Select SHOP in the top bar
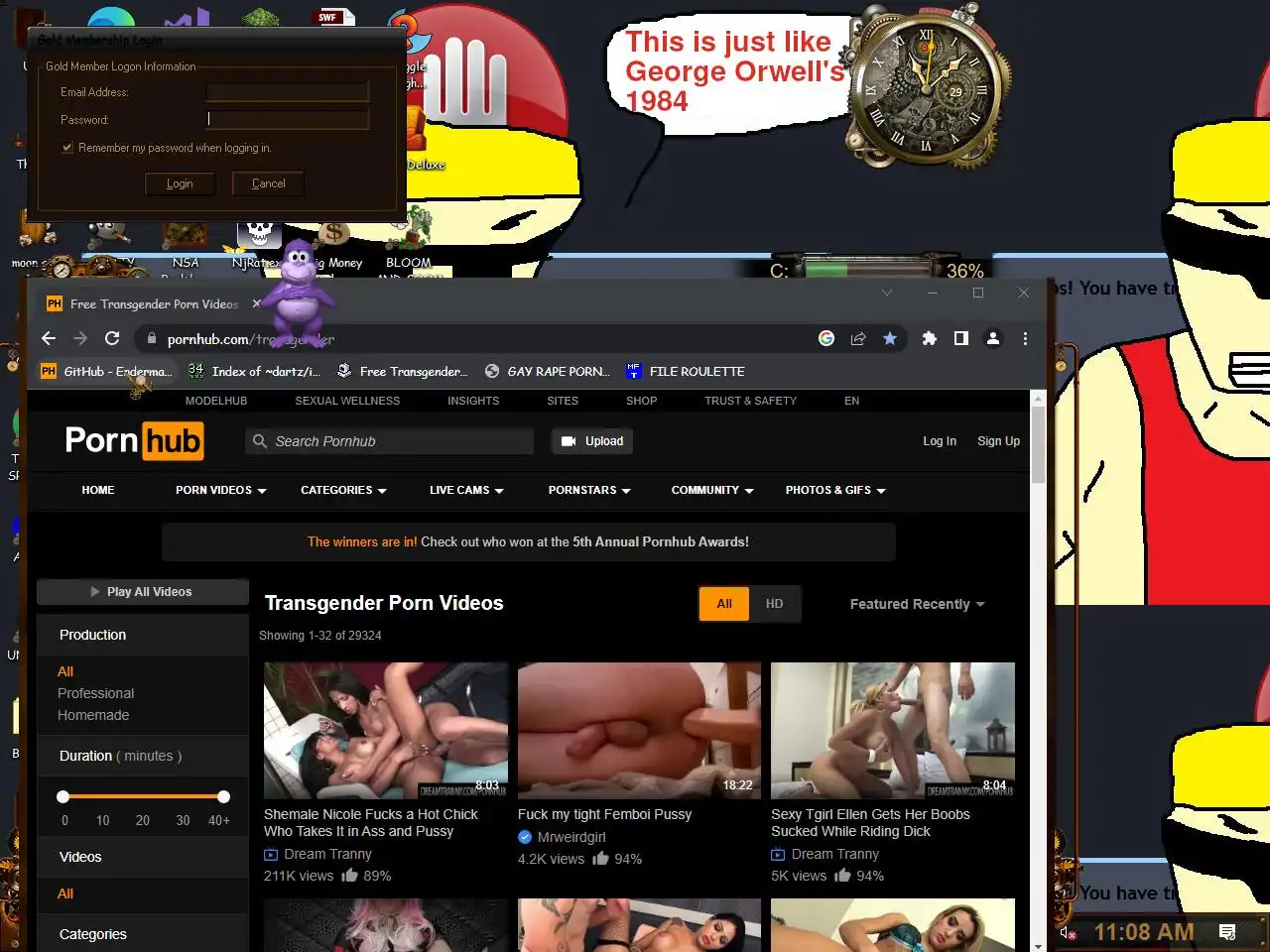The width and height of the screenshot is (1270, 952). pos(641,401)
